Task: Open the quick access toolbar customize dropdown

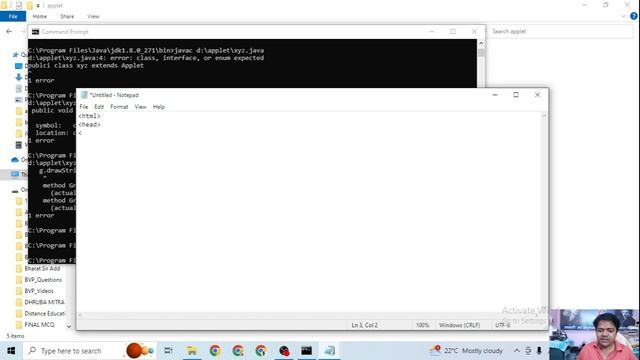Action: (x=38, y=6)
